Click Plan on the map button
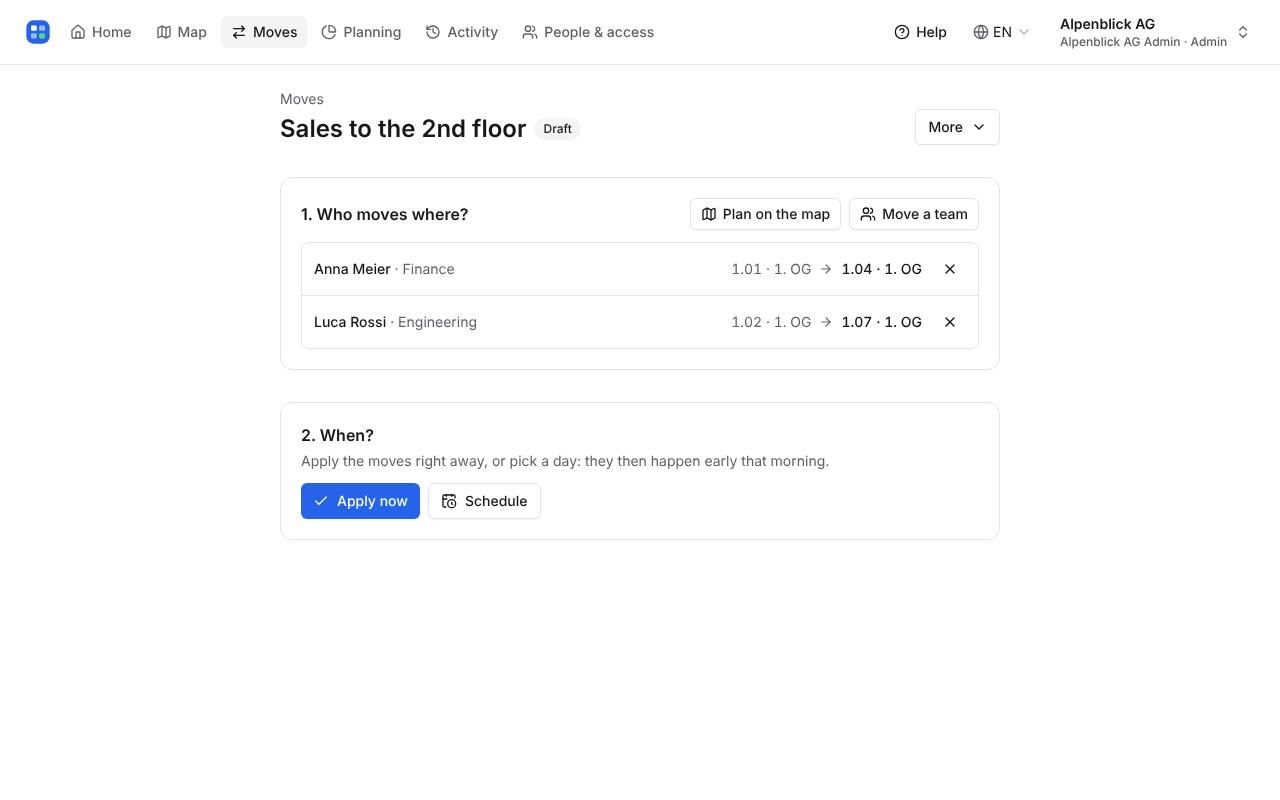This screenshot has height=800, width=1280. click(765, 214)
